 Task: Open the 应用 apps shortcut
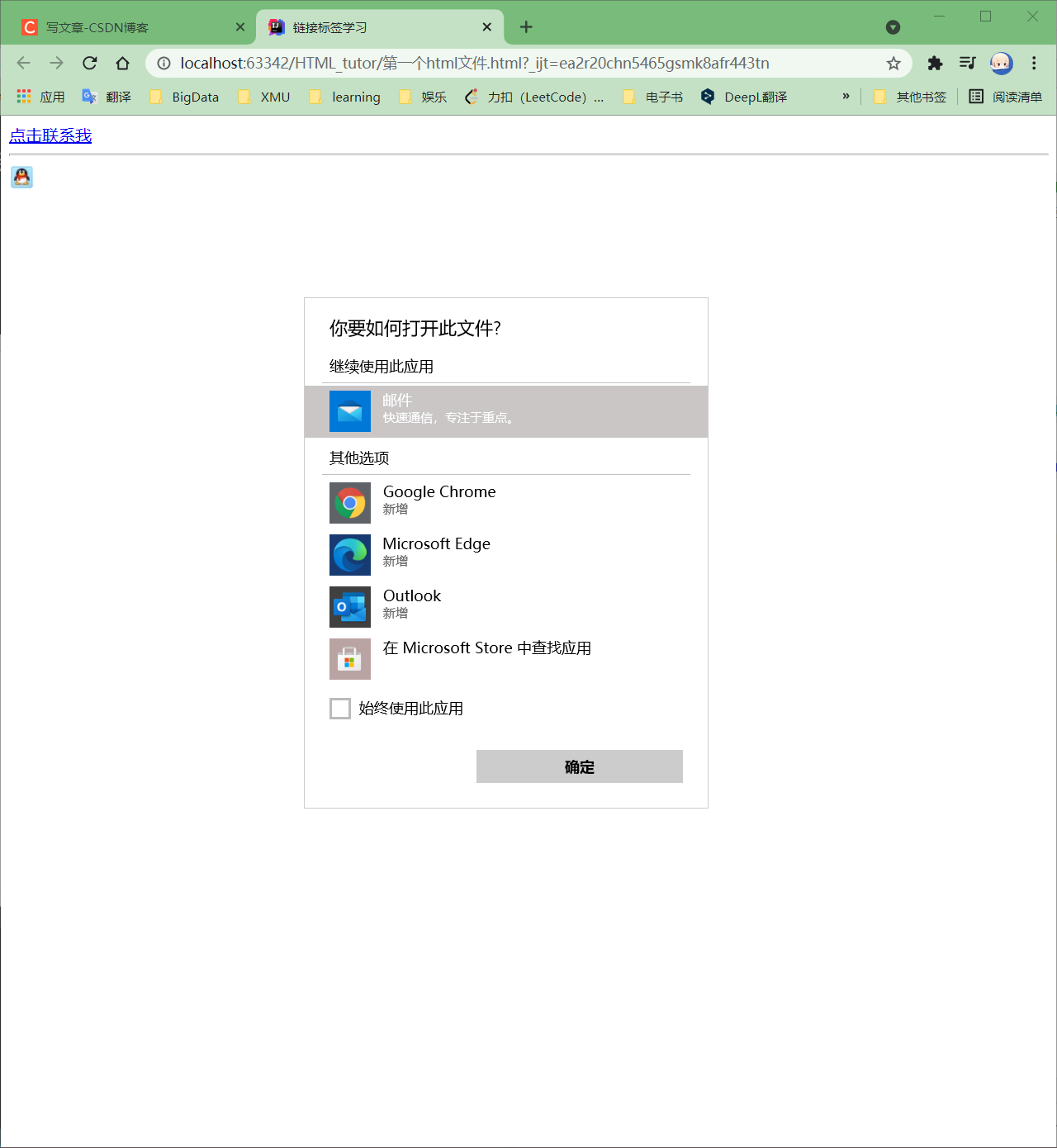coord(40,97)
